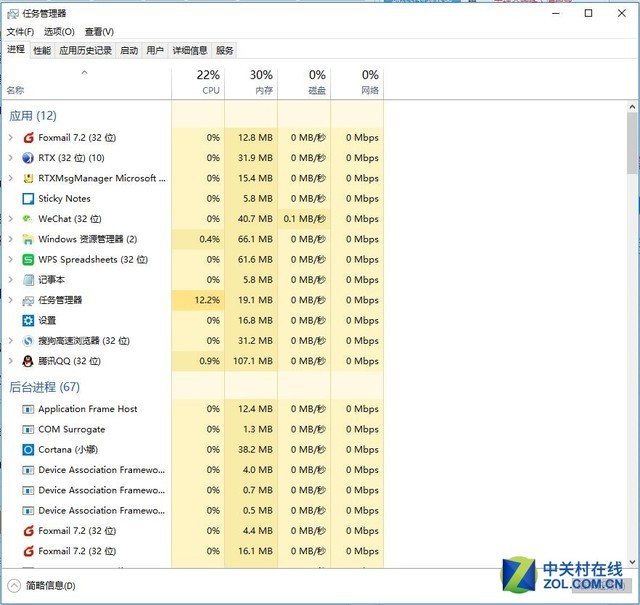Screen dimensions: 640x605
Task: Click the 设置 gear icon
Action: (x=28, y=321)
